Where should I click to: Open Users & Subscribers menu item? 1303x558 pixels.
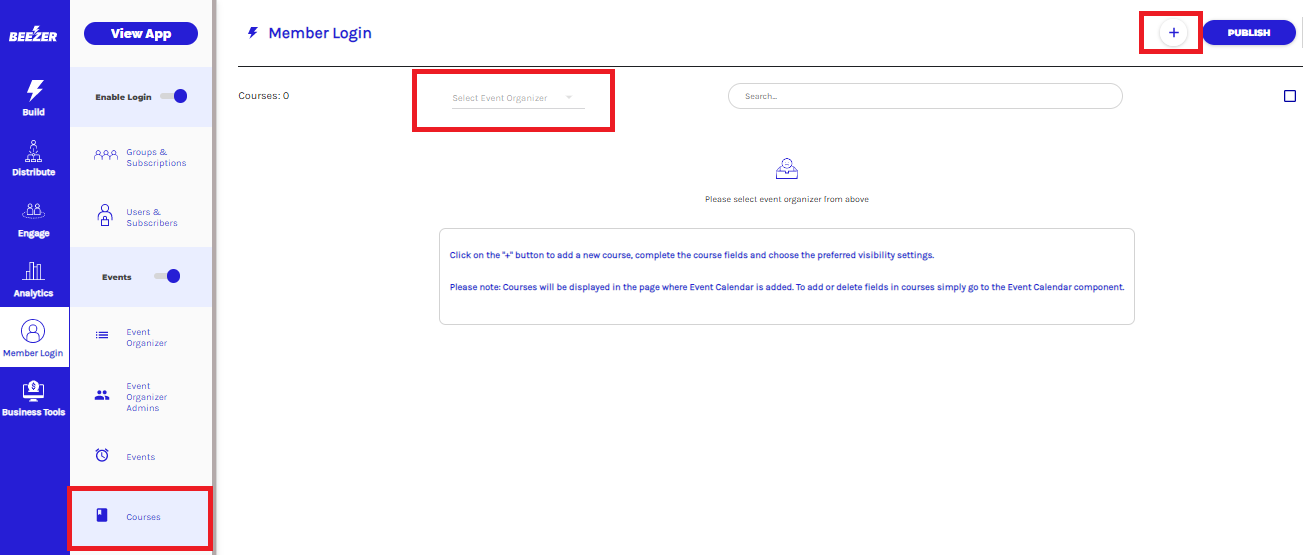[x=141, y=217]
